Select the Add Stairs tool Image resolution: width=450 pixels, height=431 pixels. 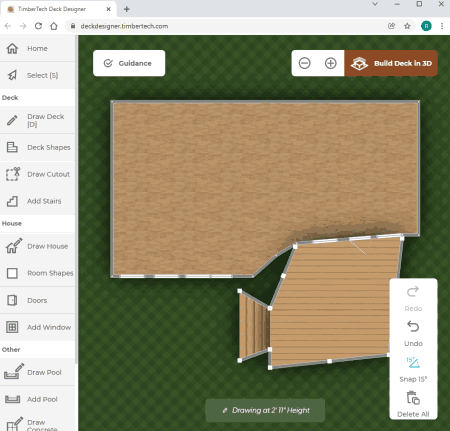[37, 201]
